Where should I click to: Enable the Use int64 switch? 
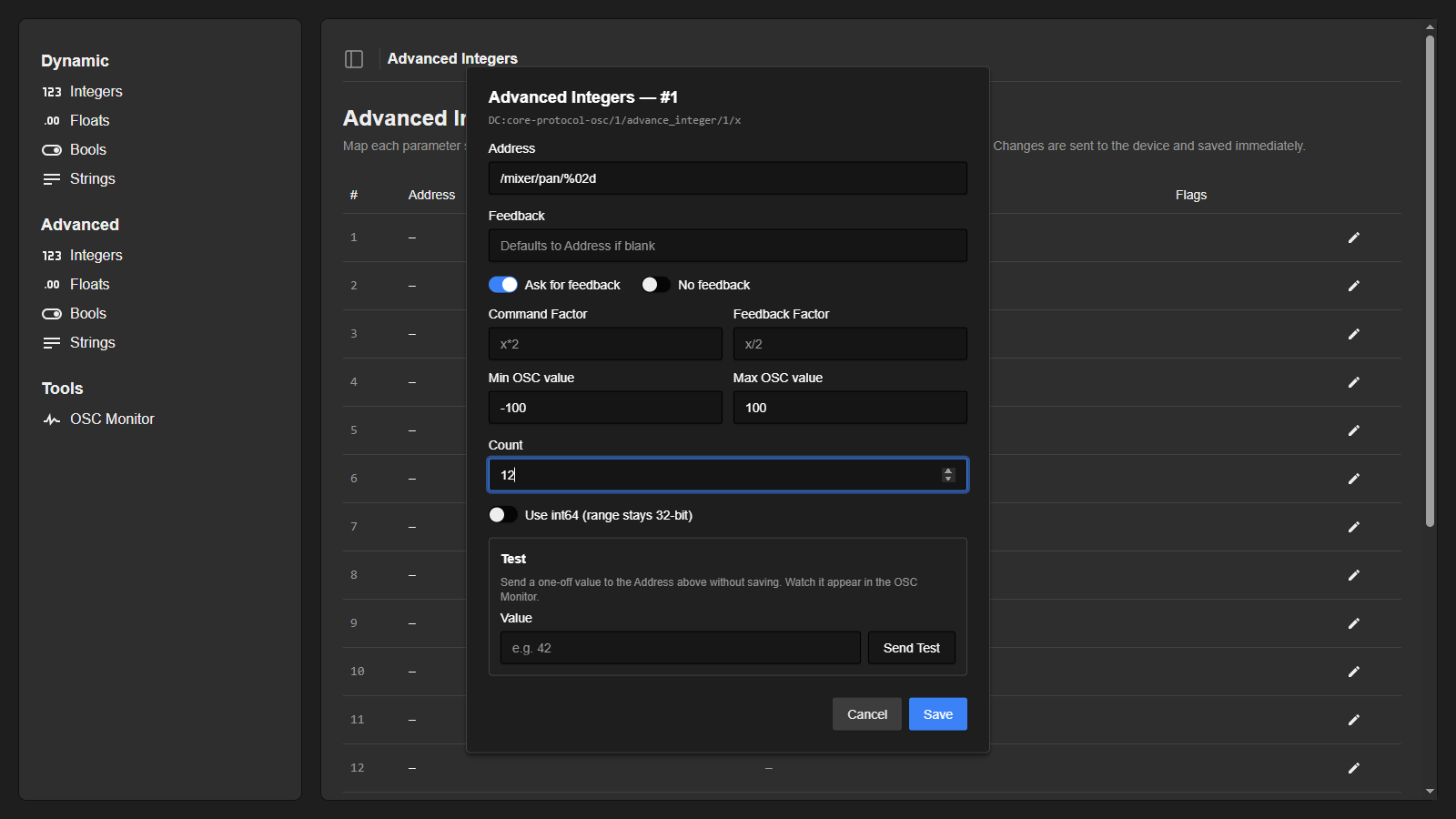(x=503, y=515)
